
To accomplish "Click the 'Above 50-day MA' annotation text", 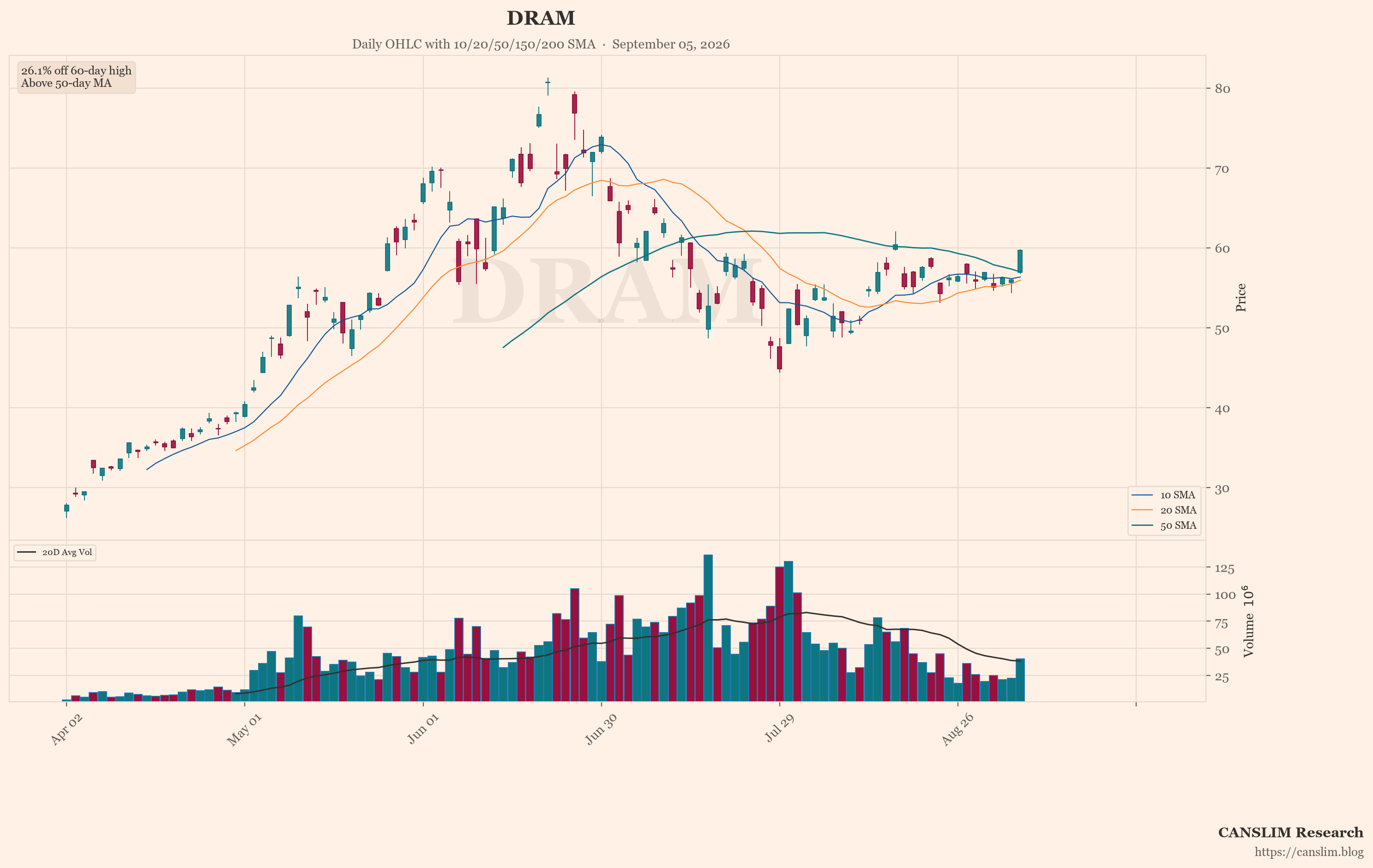I will pos(66,83).
